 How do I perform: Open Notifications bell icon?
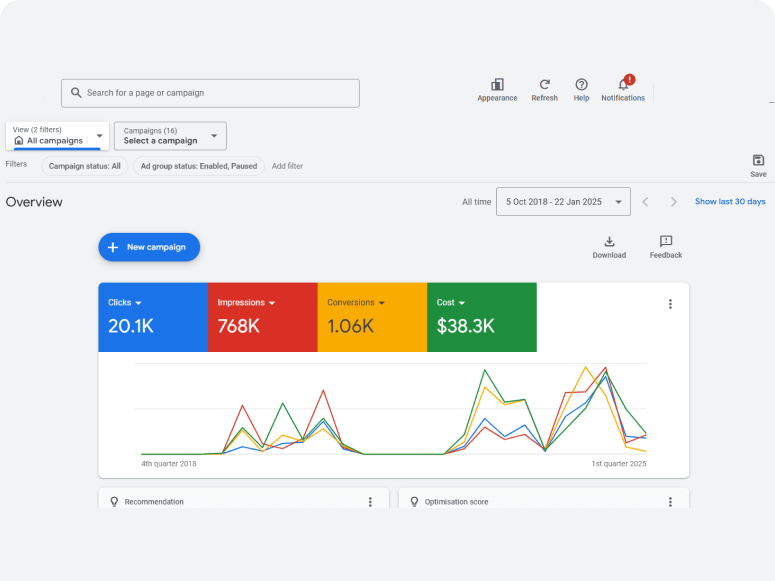click(623, 86)
